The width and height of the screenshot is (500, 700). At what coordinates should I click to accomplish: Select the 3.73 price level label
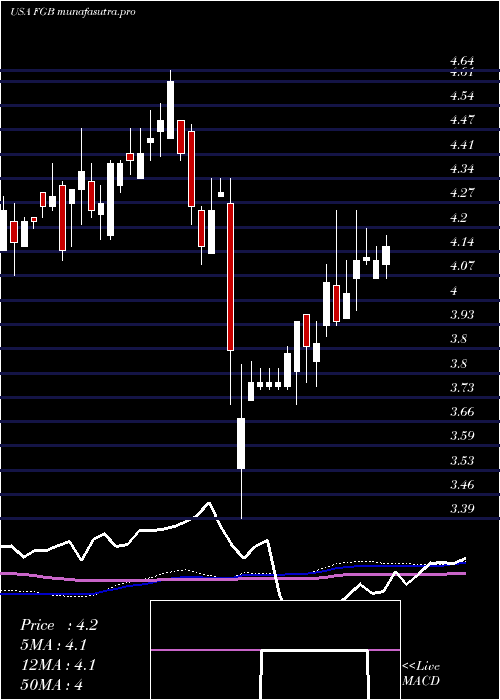(x=462, y=388)
